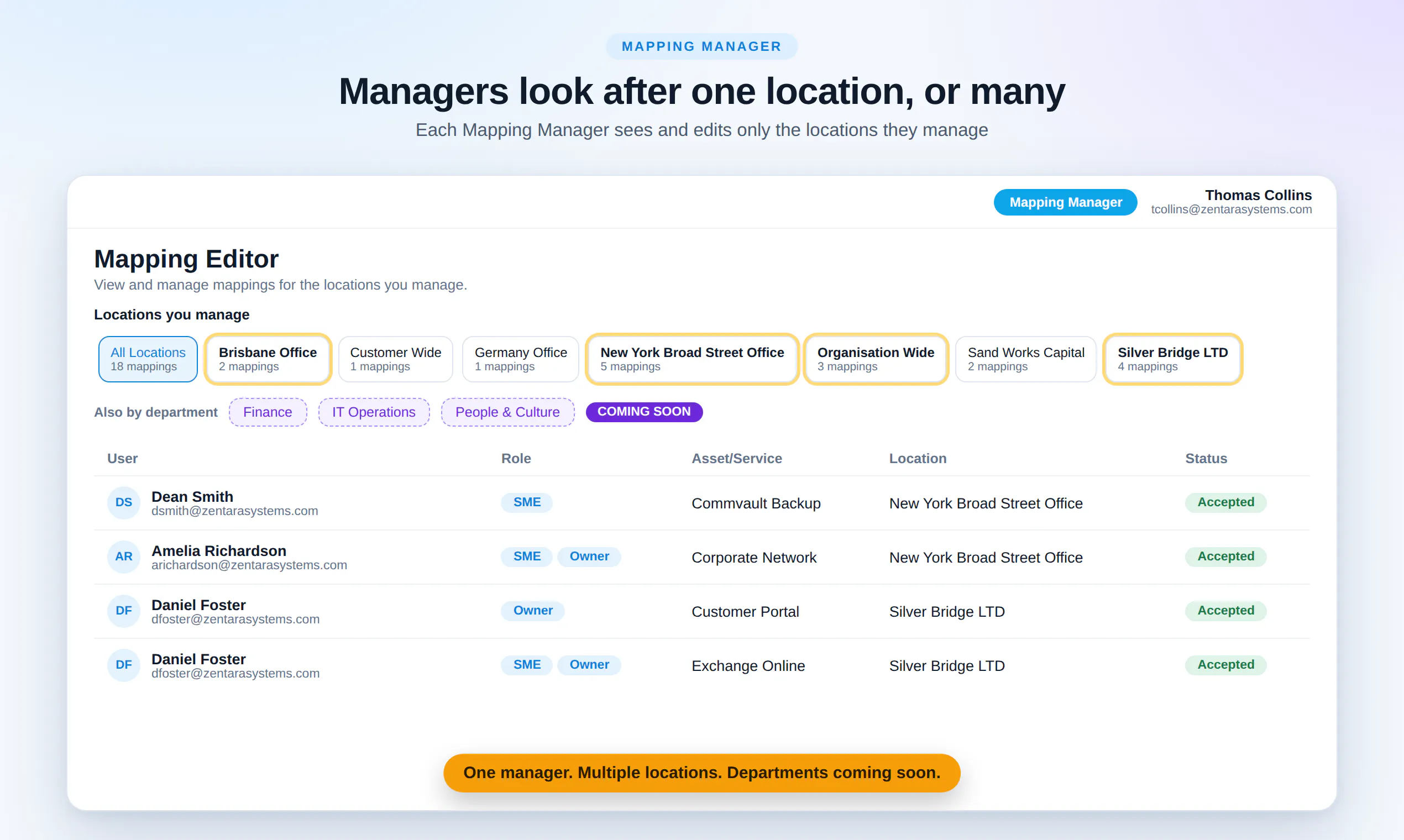Screen dimensions: 1404x840
Task: Click the COMING SOON badge
Action: click(x=644, y=412)
